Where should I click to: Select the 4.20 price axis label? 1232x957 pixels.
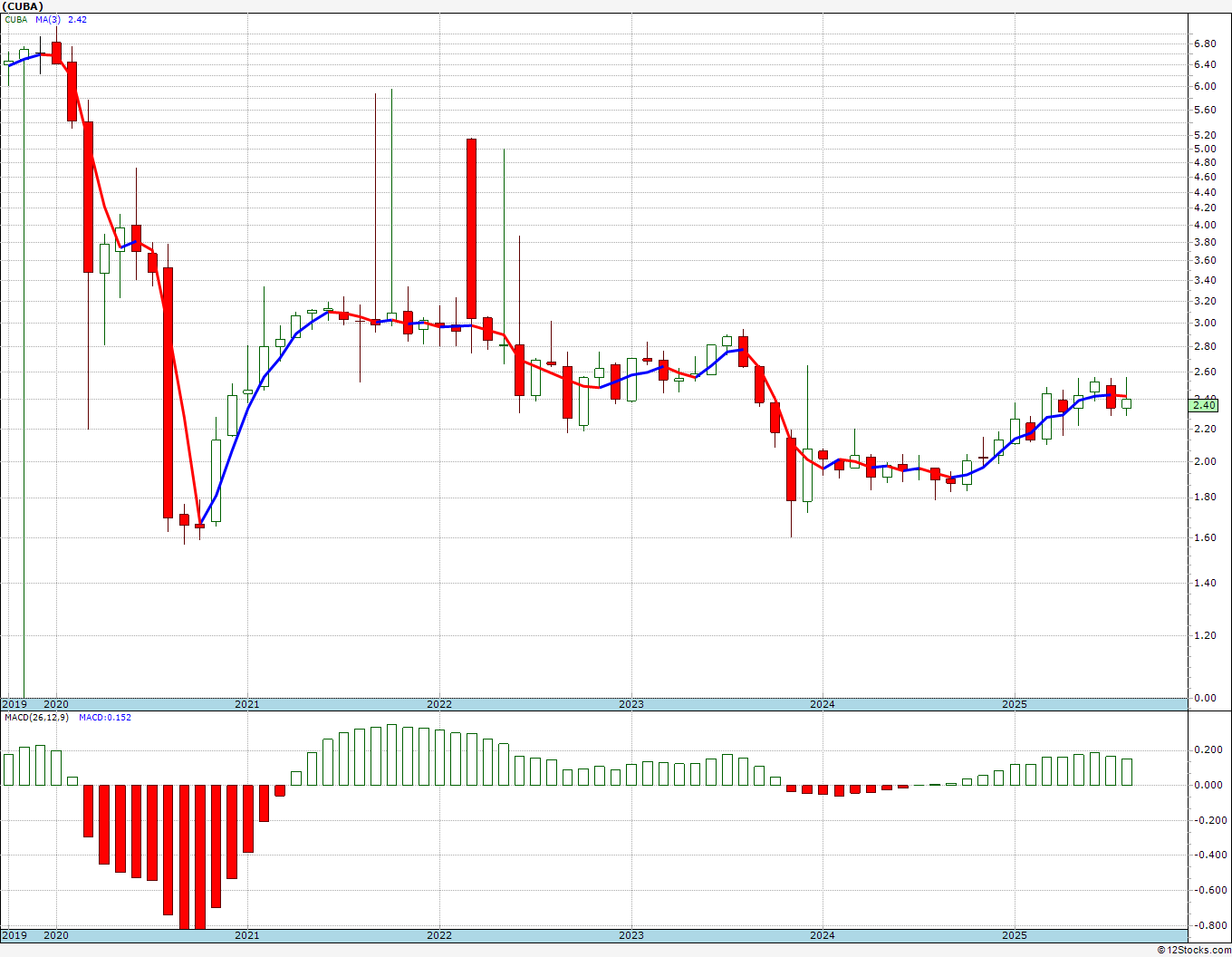tap(1204, 208)
